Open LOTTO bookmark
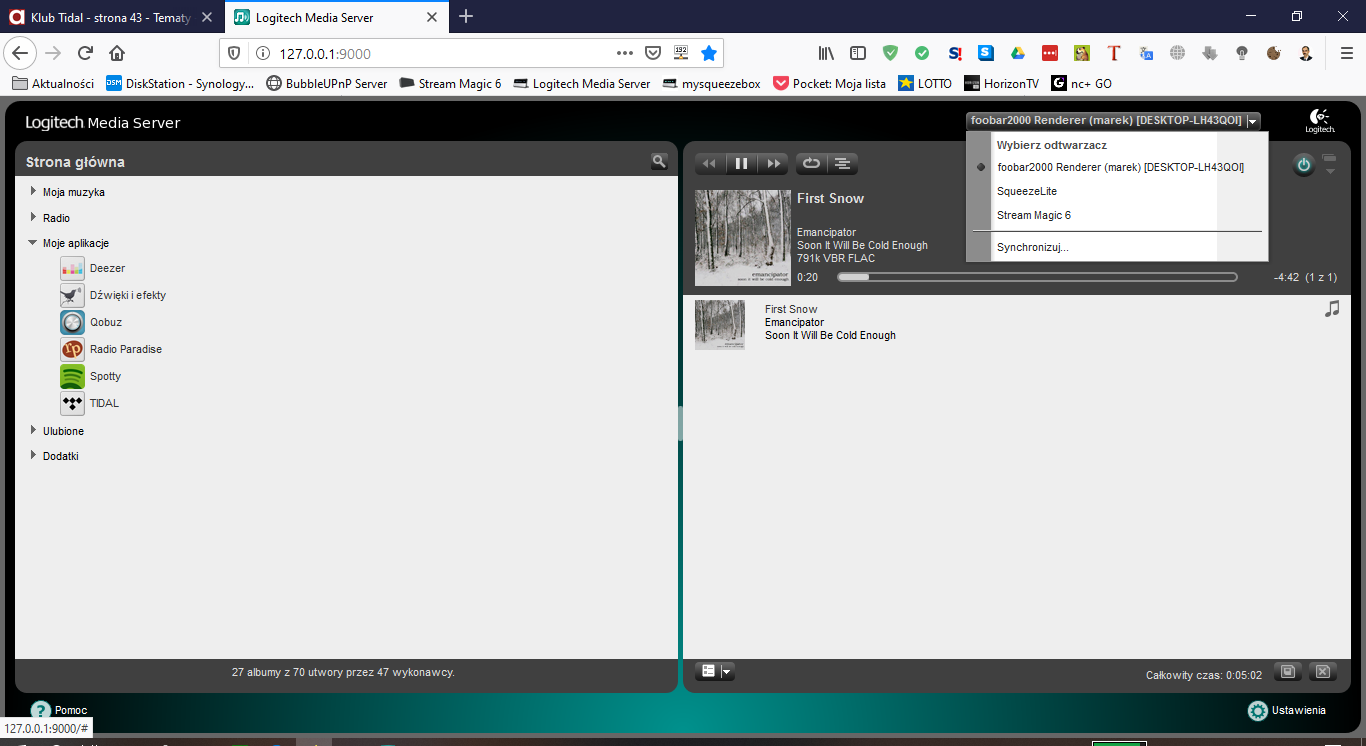Screen dimensions: 1366x746 click(925, 84)
